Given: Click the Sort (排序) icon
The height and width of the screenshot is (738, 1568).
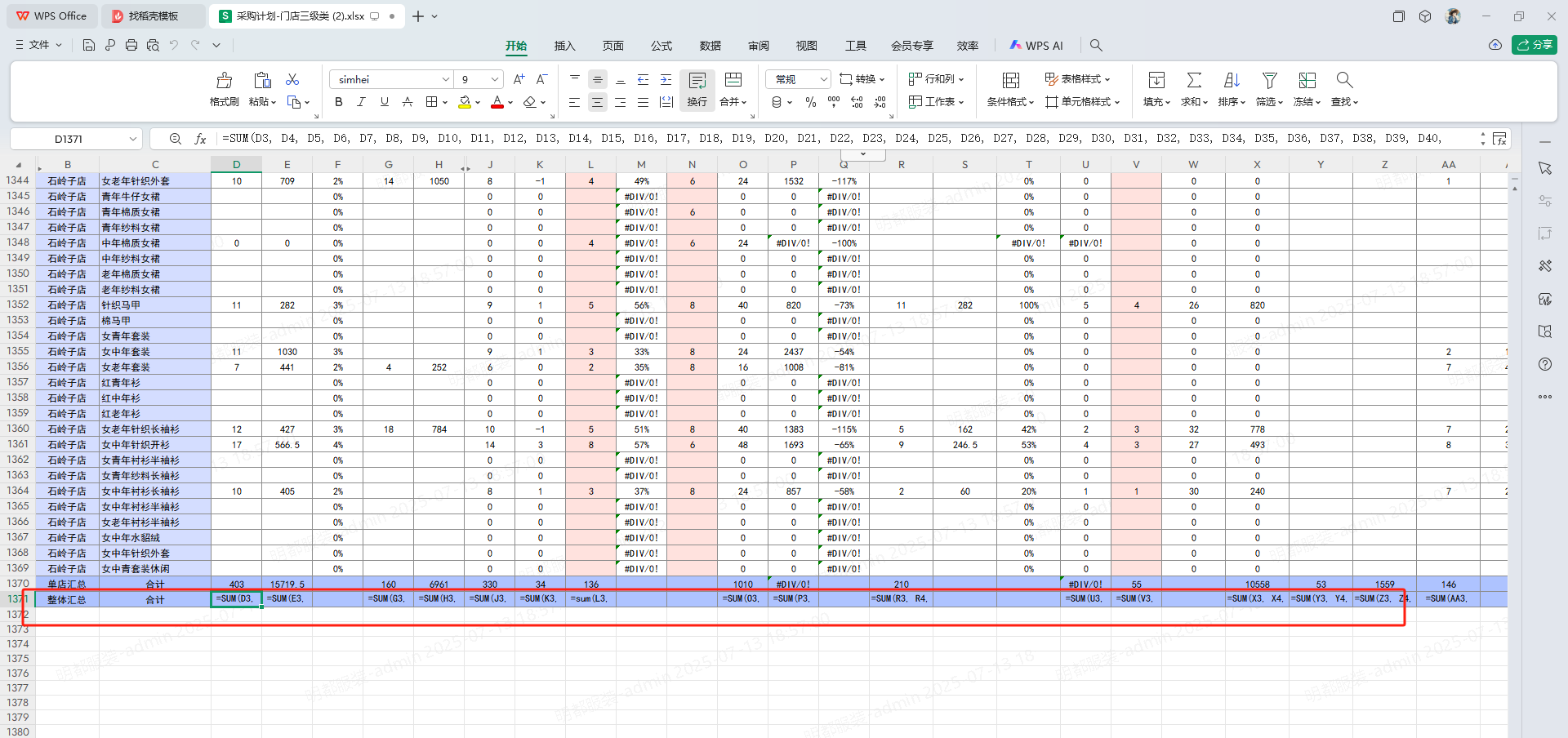Looking at the screenshot, I should 1232,80.
